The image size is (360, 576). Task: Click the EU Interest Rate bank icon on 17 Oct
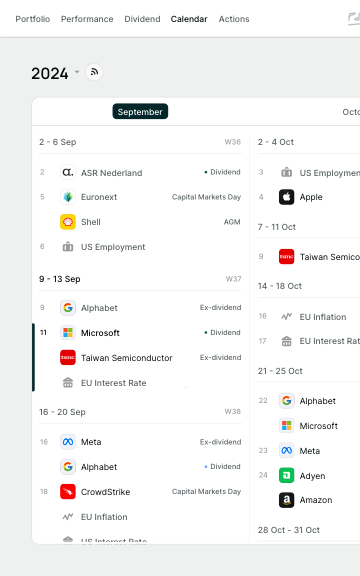pyautogui.click(x=287, y=341)
